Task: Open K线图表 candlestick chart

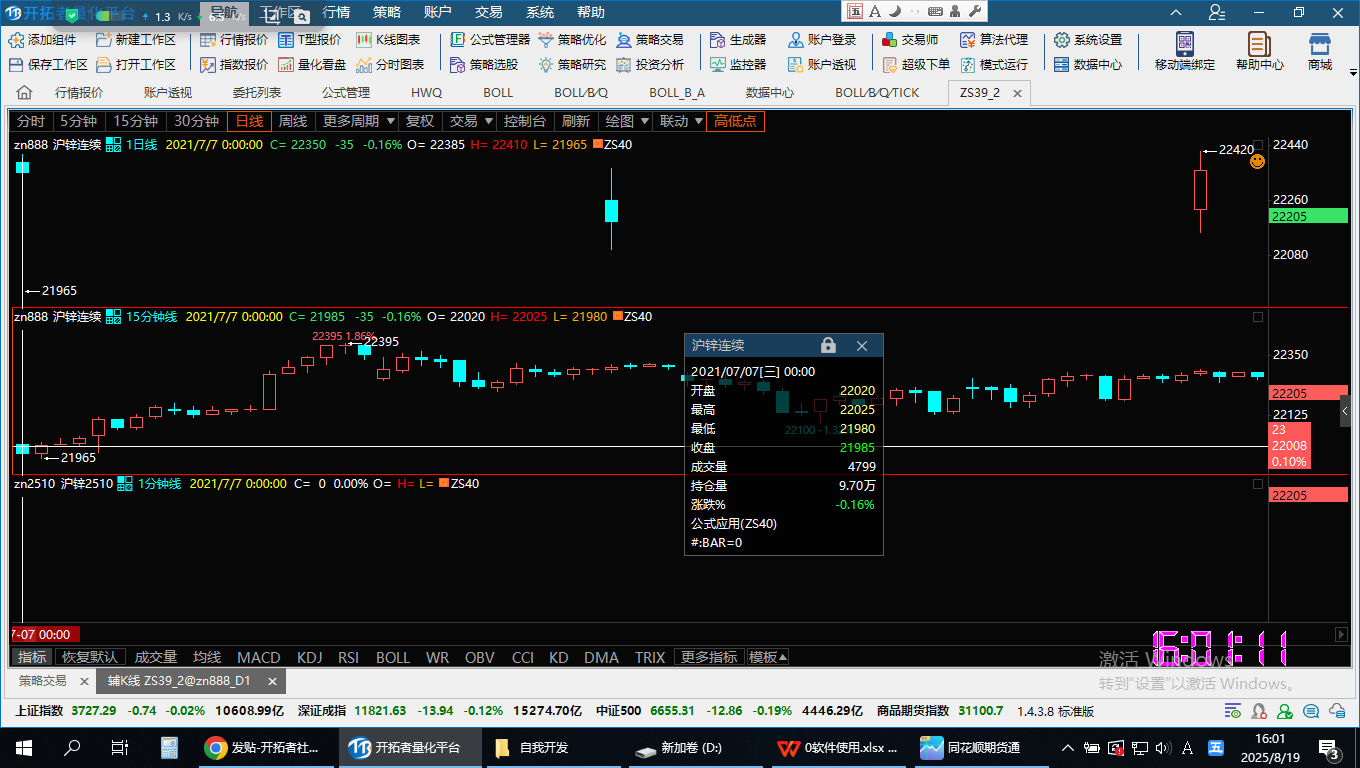Action: coord(388,40)
